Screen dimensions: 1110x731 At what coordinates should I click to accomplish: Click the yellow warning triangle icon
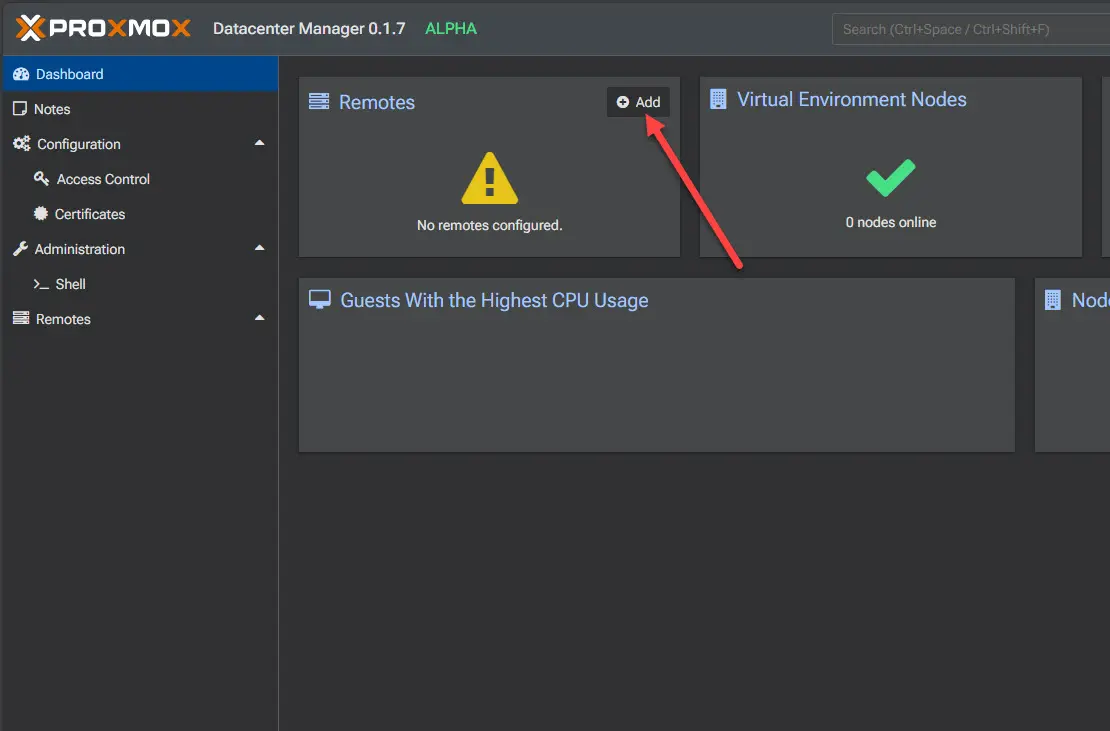(490, 179)
